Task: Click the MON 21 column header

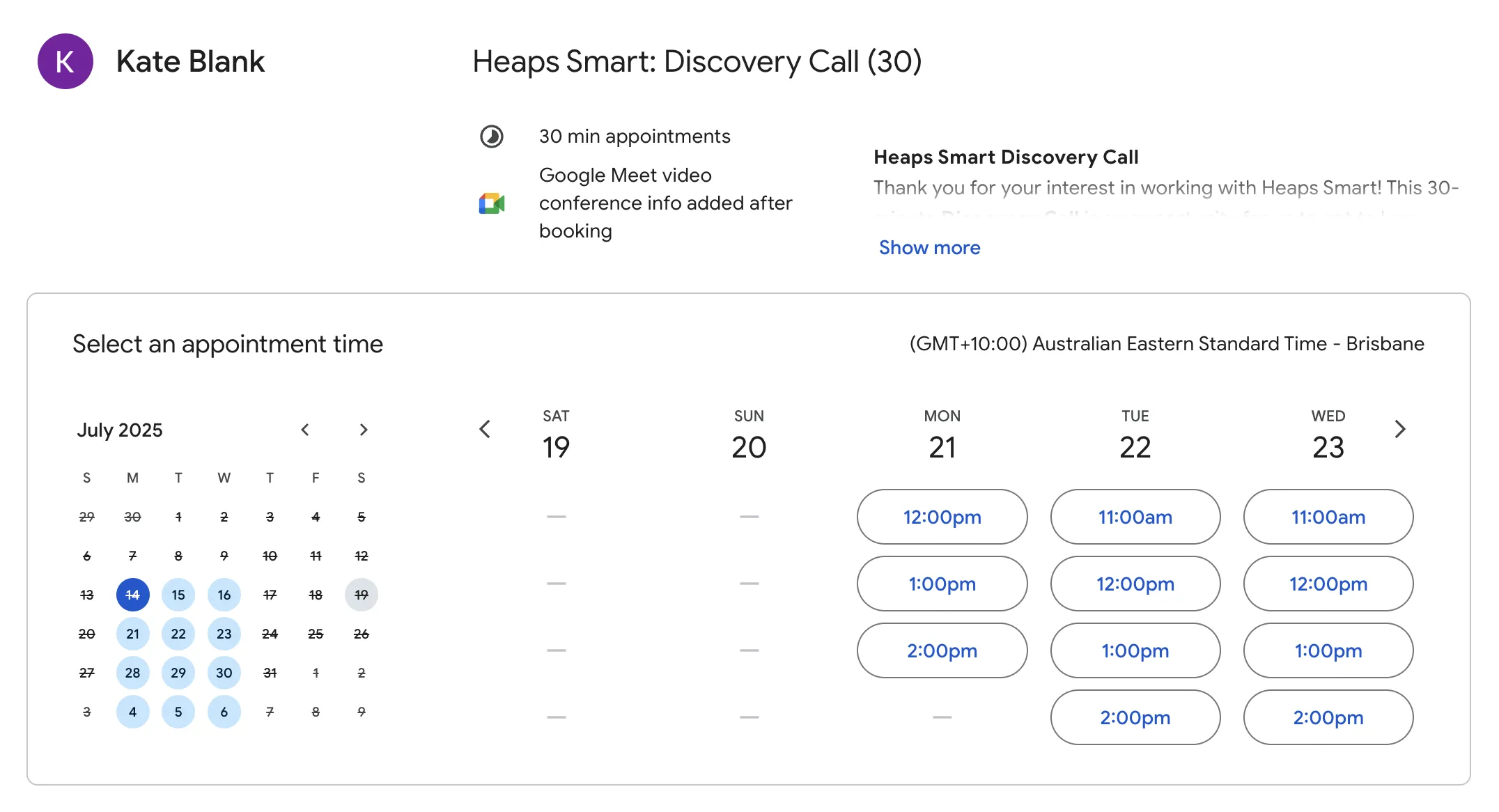Action: click(942, 435)
